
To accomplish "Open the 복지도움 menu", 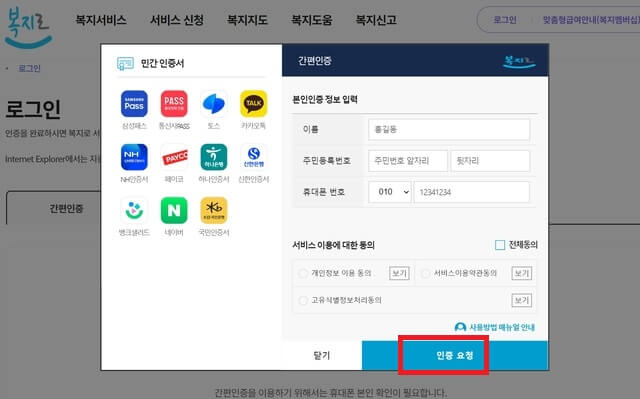I will tap(311, 20).
